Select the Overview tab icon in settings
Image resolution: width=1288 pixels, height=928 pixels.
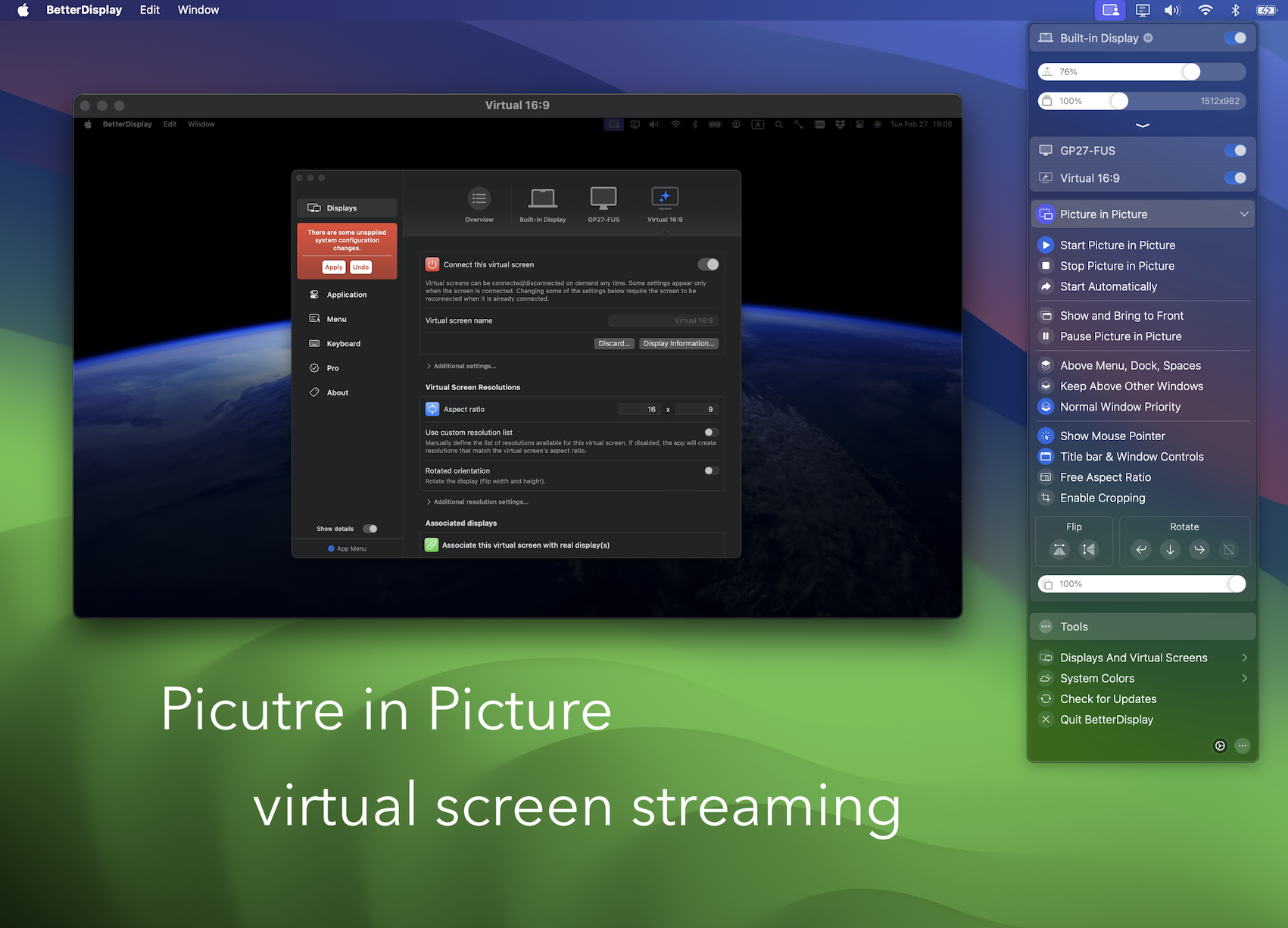(x=479, y=200)
